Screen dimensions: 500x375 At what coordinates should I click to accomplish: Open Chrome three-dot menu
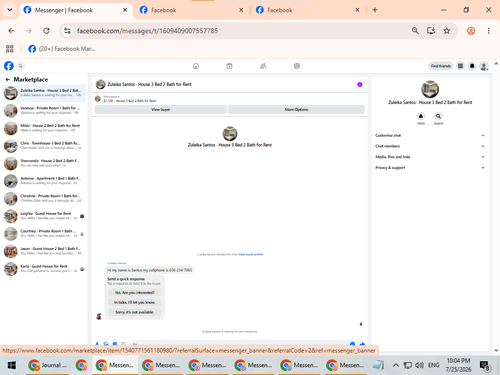tap(489, 31)
